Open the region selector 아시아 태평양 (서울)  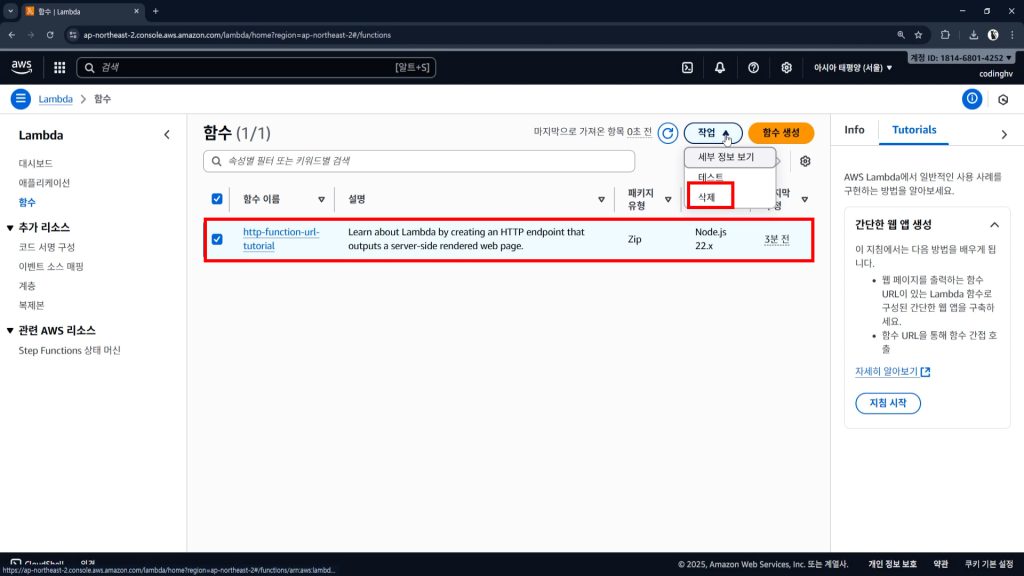(x=852, y=68)
